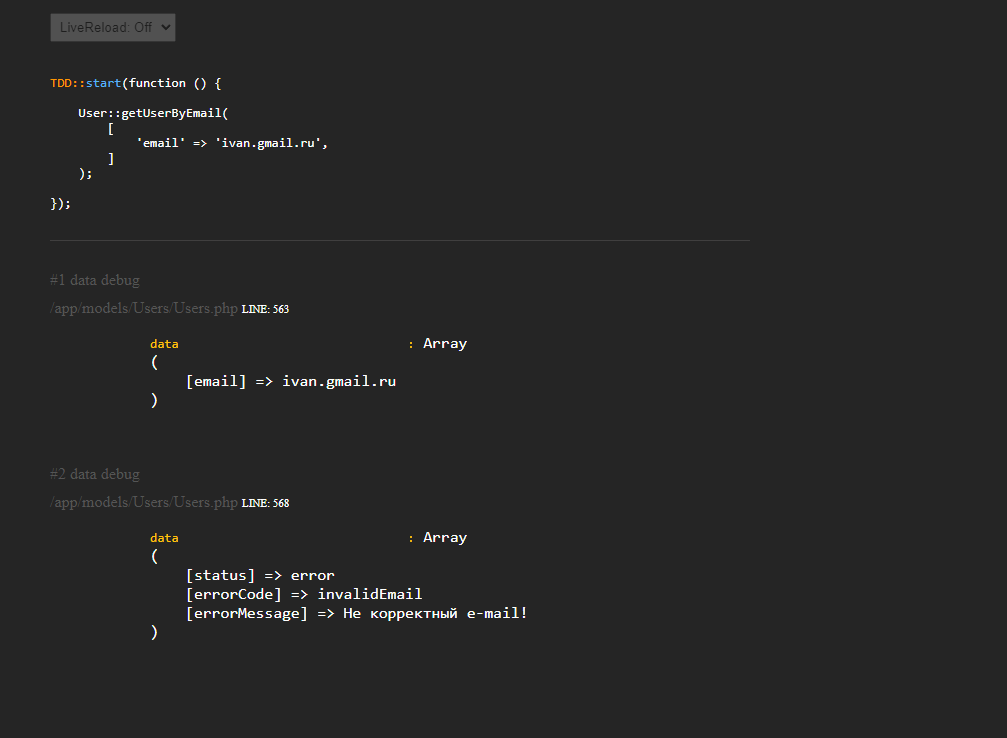Click the Users.php file path under #2
Viewport: 1007px width, 738px height.
point(144,502)
